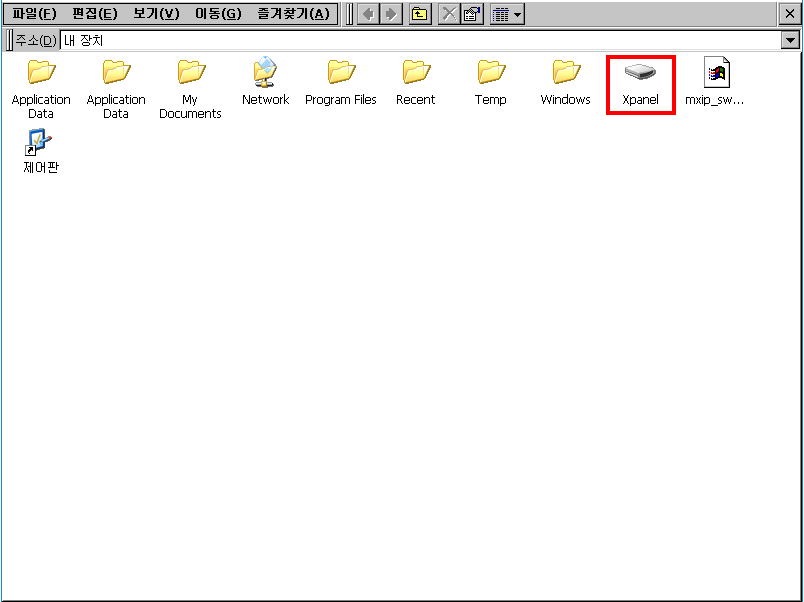This screenshot has height=602, width=804.
Task: Open the 즐겨찾기(A) menu
Action: (x=293, y=14)
